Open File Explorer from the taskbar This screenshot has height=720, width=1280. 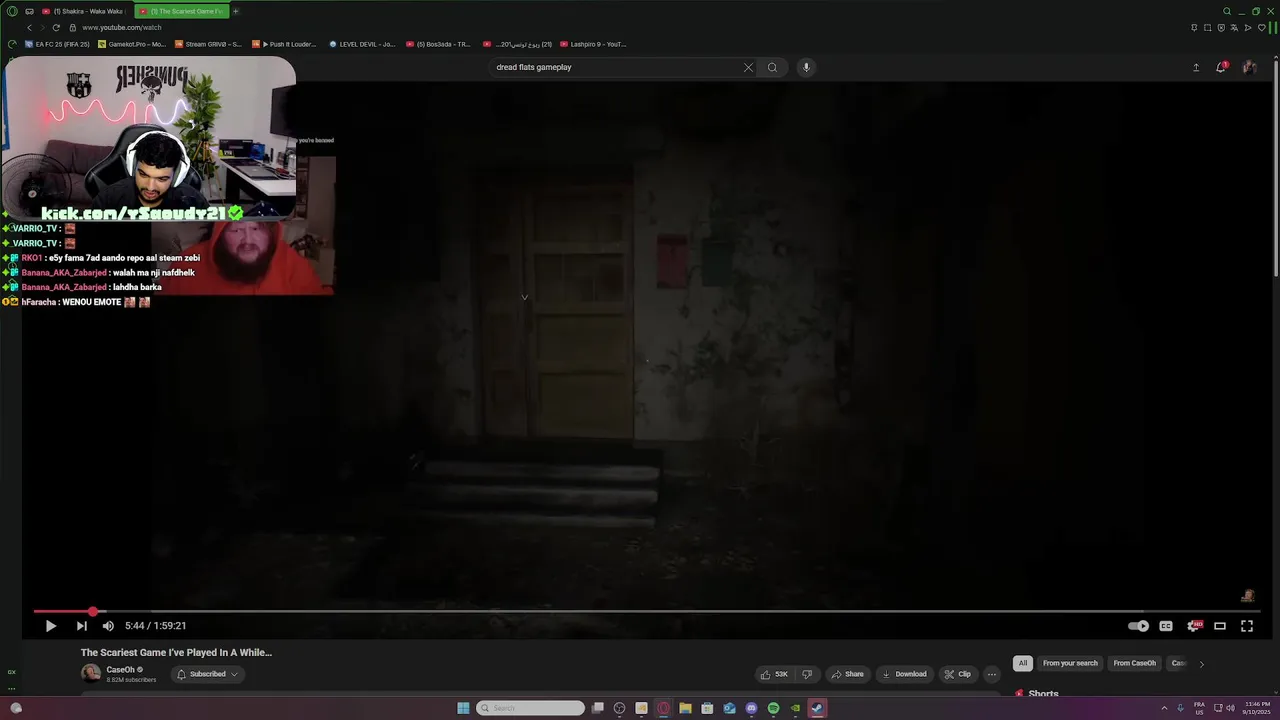point(685,708)
